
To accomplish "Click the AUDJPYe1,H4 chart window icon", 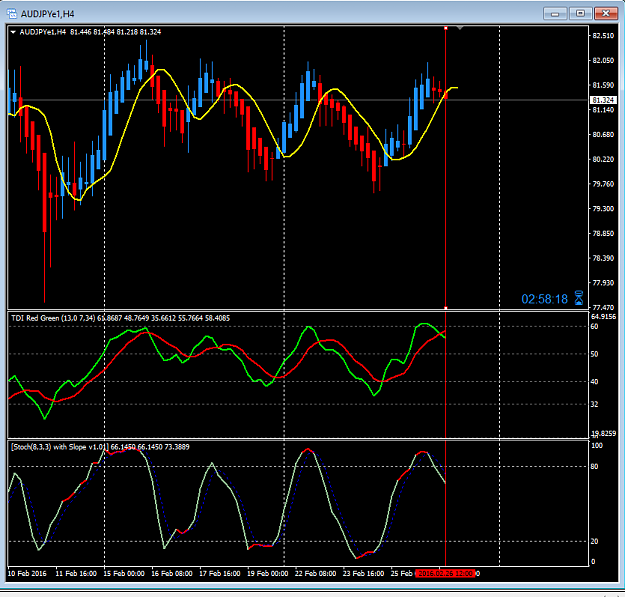I will pos(12,14).
